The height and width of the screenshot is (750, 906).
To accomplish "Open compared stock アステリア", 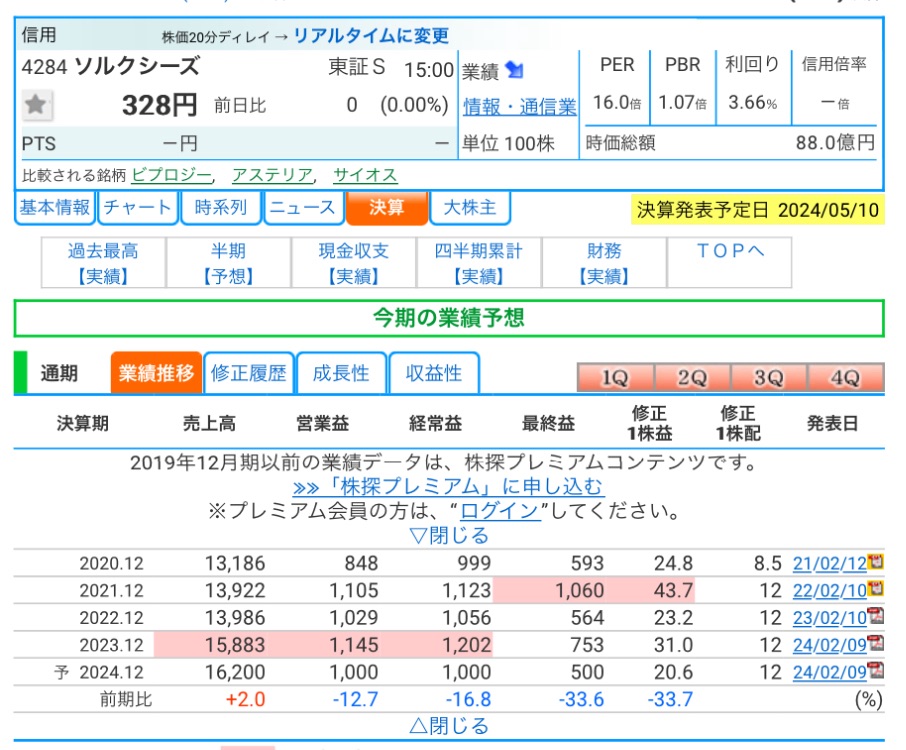I will [x=272, y=174].
